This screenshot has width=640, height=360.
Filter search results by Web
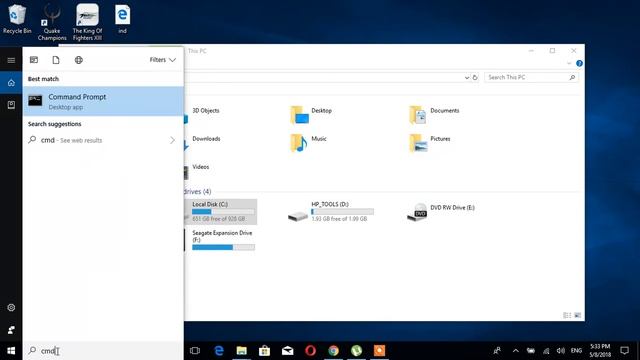click(x=79, y=60)
